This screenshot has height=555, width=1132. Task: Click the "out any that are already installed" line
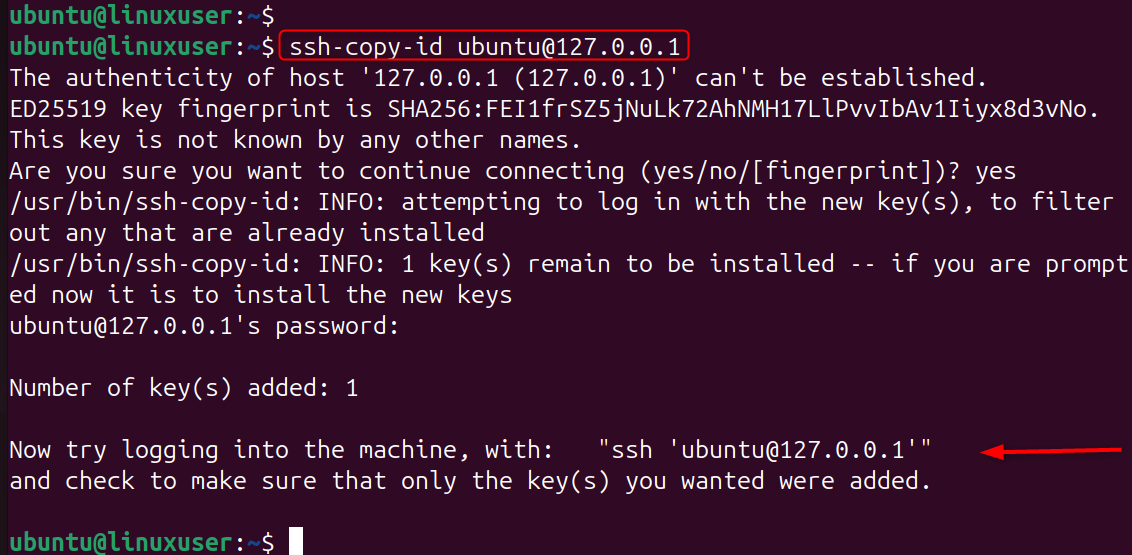(246, 234)
